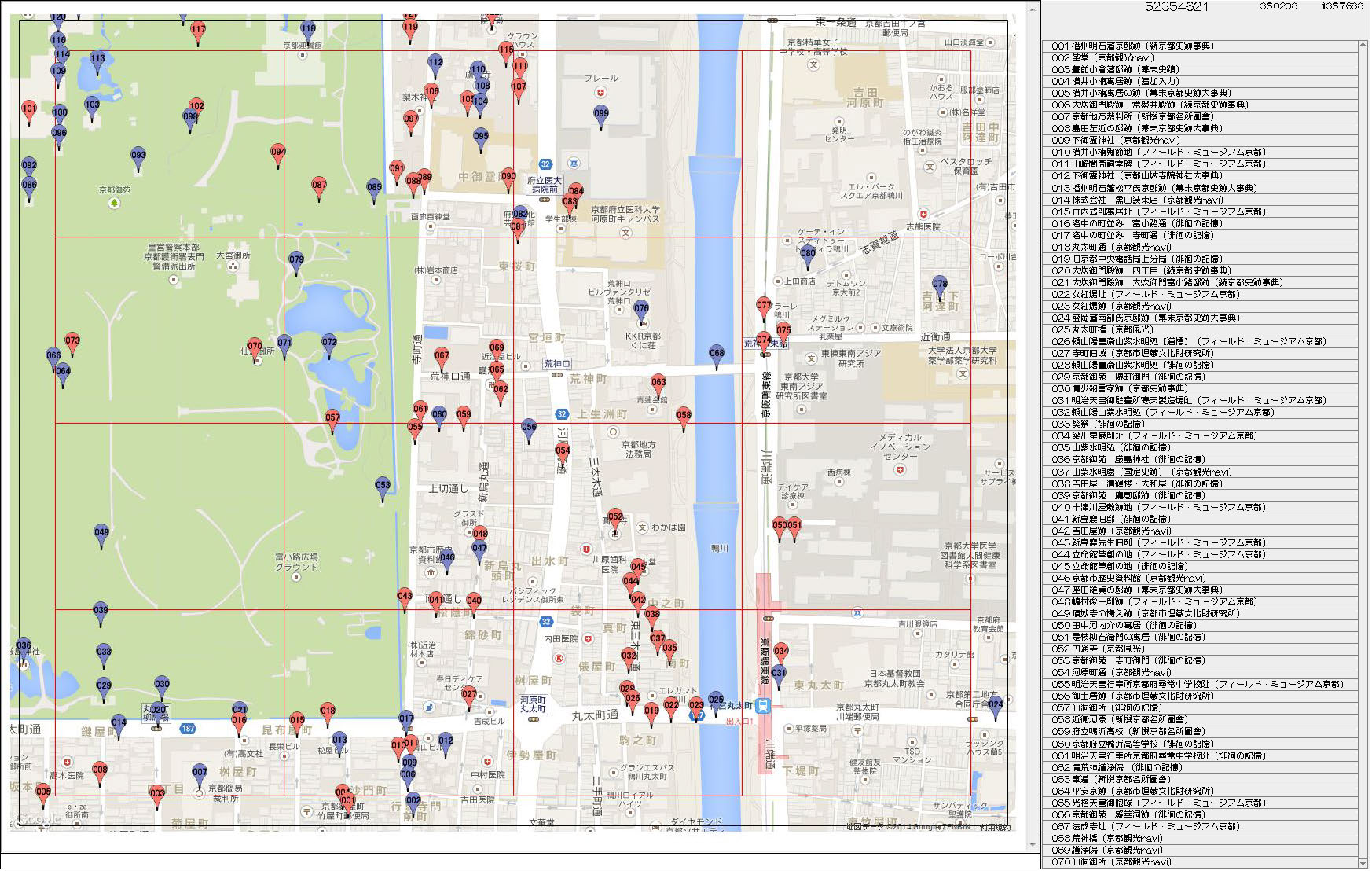Open list entry 025 丸太町橋 (京都風光)
The height and width of the screenshot is (871, 1372).
1201,329
